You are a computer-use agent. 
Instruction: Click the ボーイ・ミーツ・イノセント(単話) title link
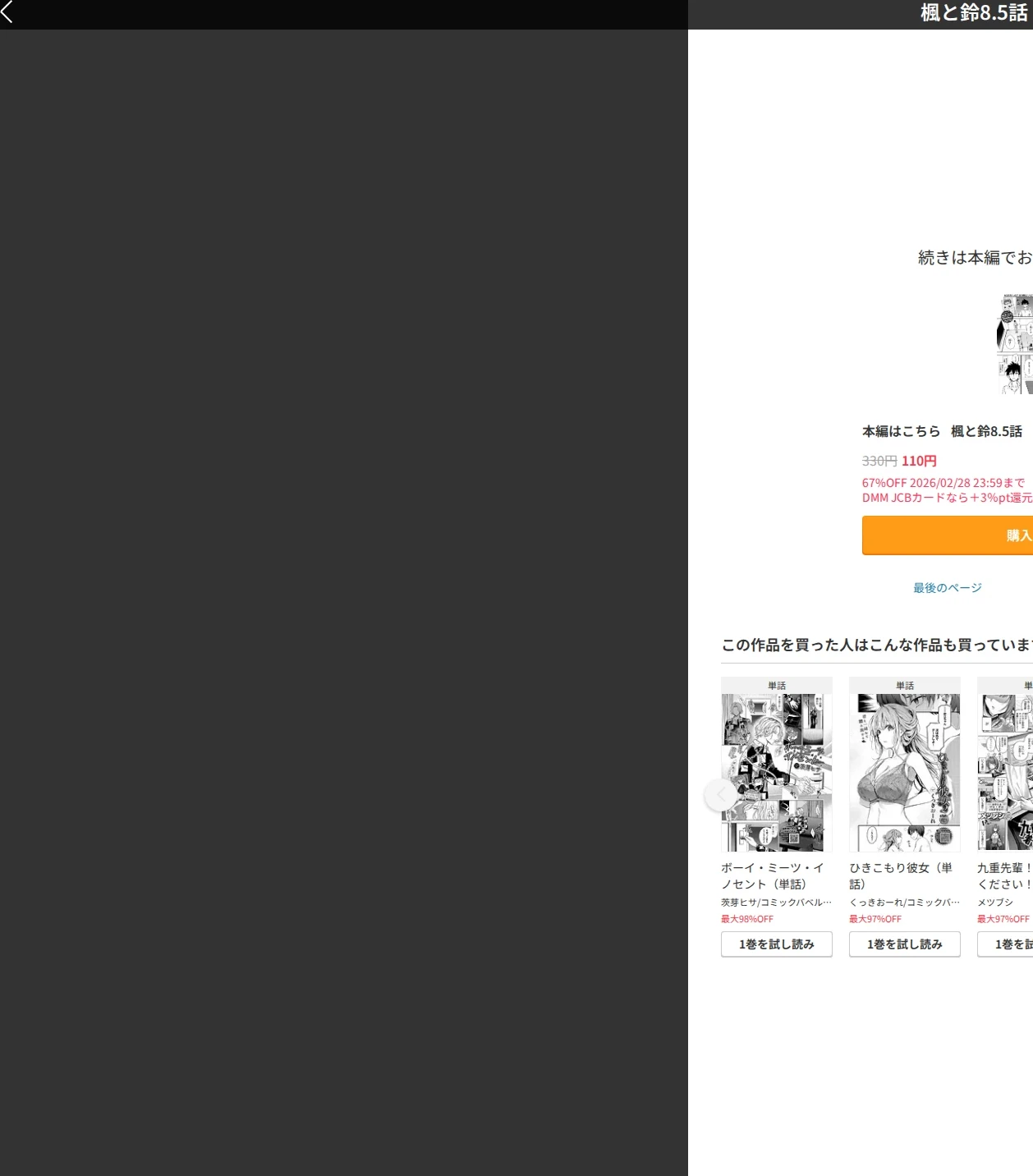coord(773,875)
